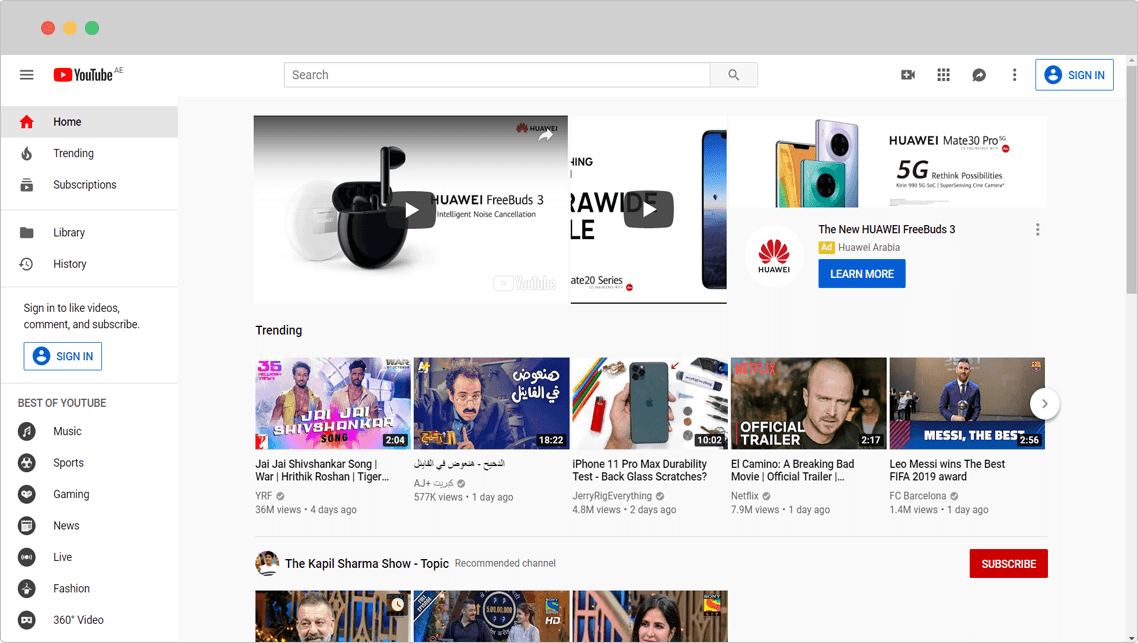Click the sidebar SIGN IN button
Image resolution: width=1138 pixels, height=643 pixels.
[x=62, y=356]
